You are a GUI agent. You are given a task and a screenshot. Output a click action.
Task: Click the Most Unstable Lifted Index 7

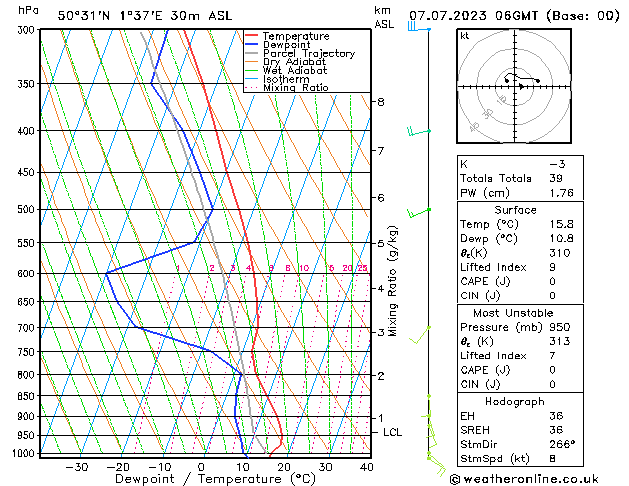(x=553, y=356)
